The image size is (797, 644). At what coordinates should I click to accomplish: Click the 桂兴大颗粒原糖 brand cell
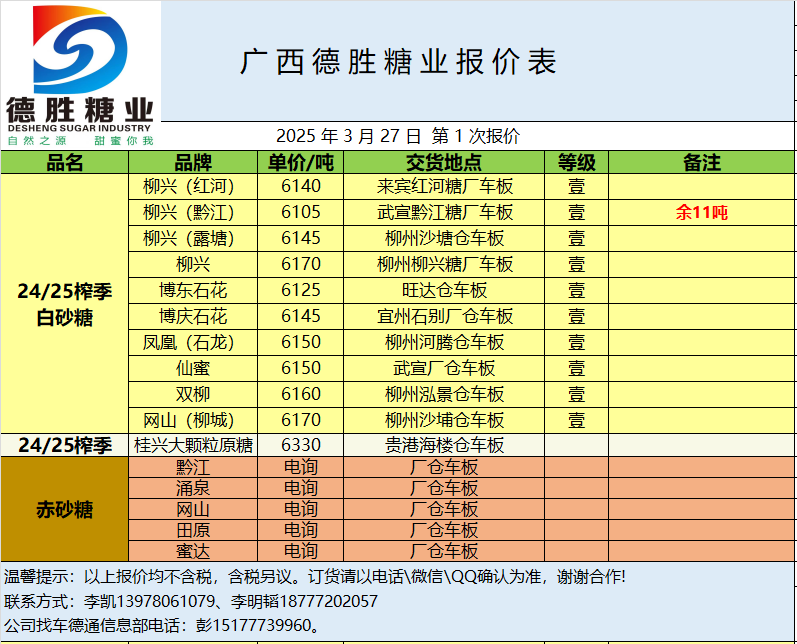click(x=193, y=445)
